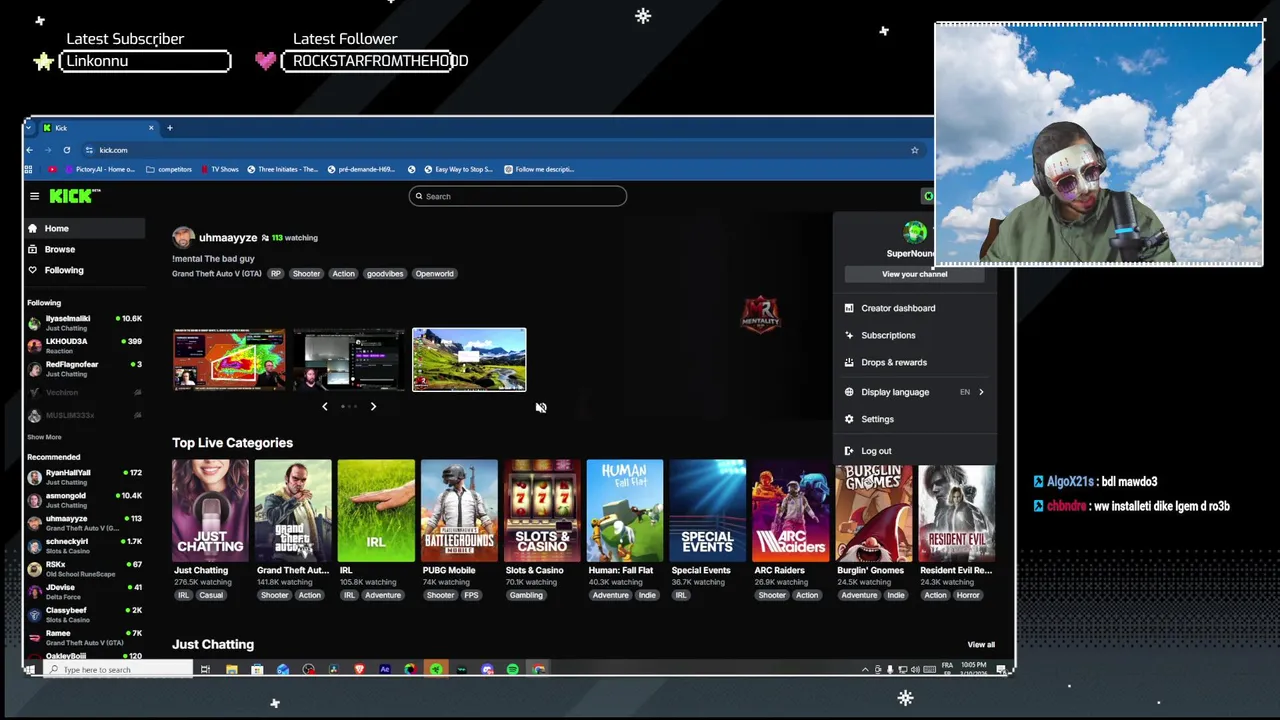Click the Horror tag under Resident Evil
This screenshot has width=1280, height=720.
(968, 595)
